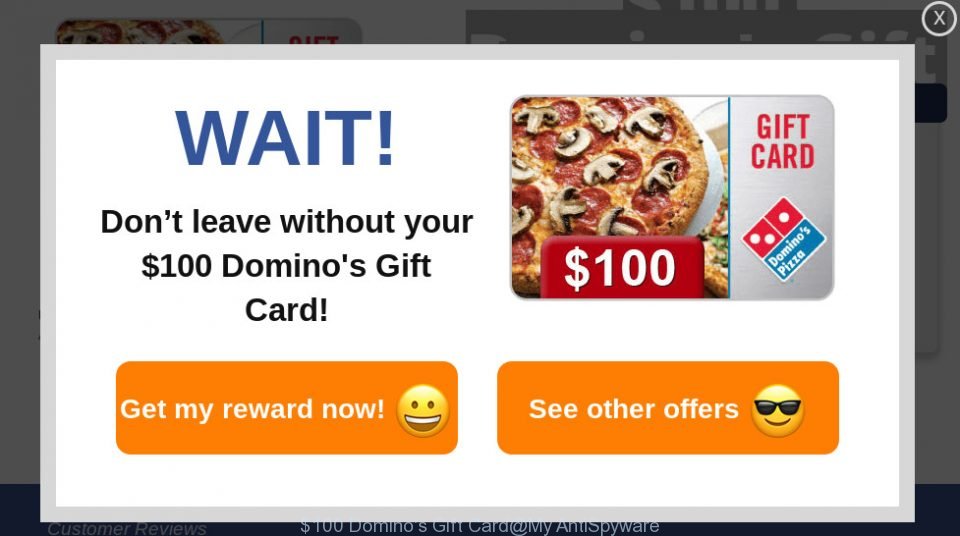Screen dimensions: 960x536
Task: Click the dark button behind popup right edge
Action: point(931,103)
